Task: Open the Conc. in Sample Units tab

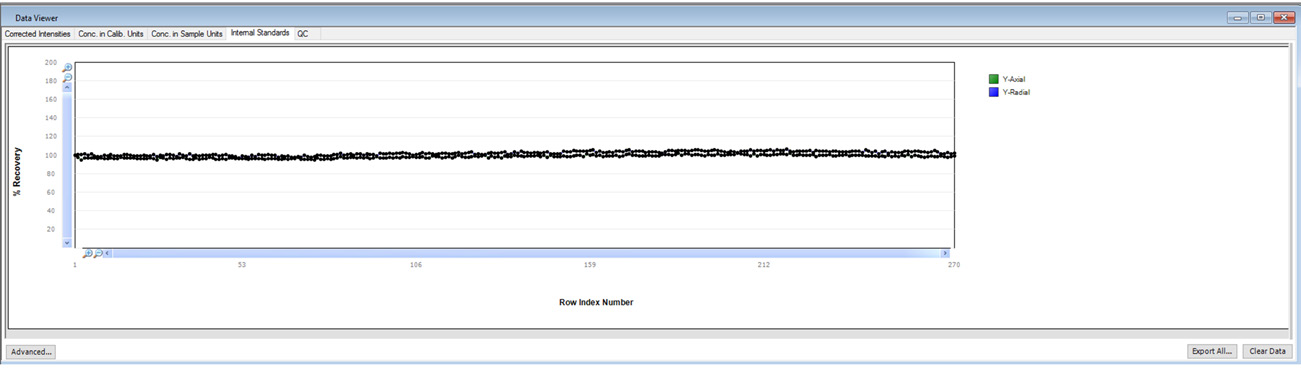Action: pos(187,33)
